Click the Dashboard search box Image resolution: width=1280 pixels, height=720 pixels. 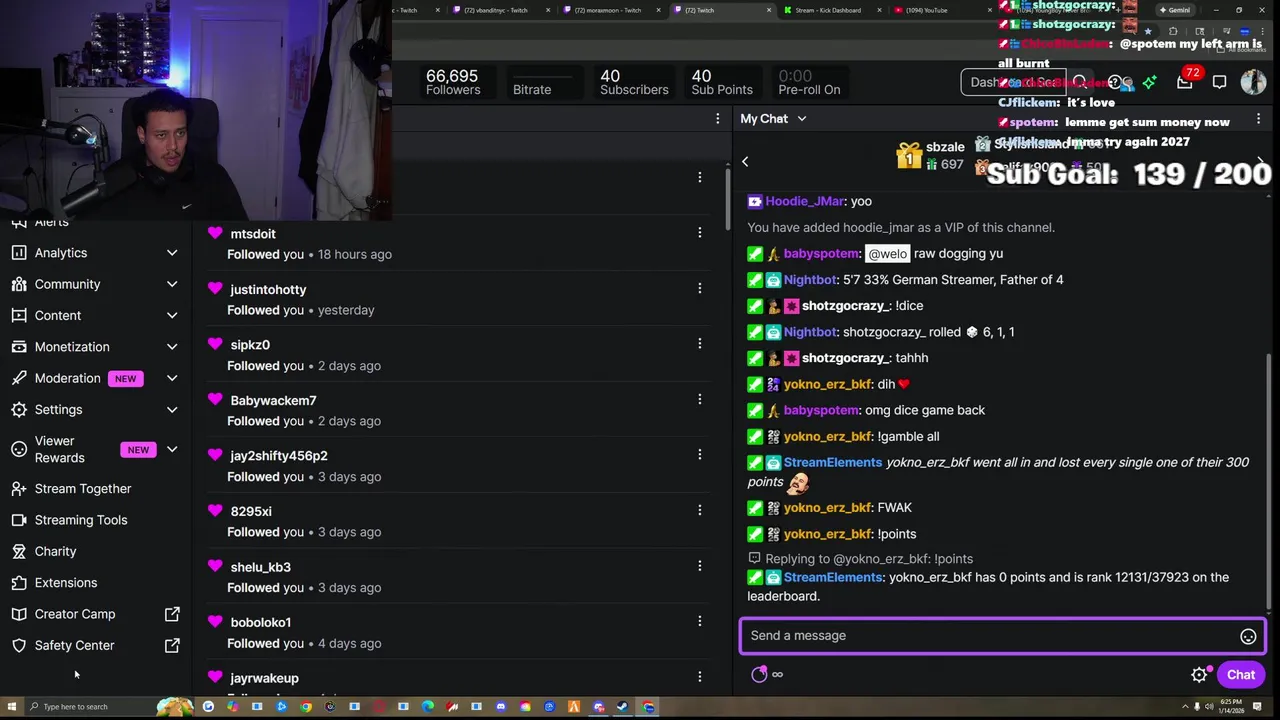[x=1013, y=82]
